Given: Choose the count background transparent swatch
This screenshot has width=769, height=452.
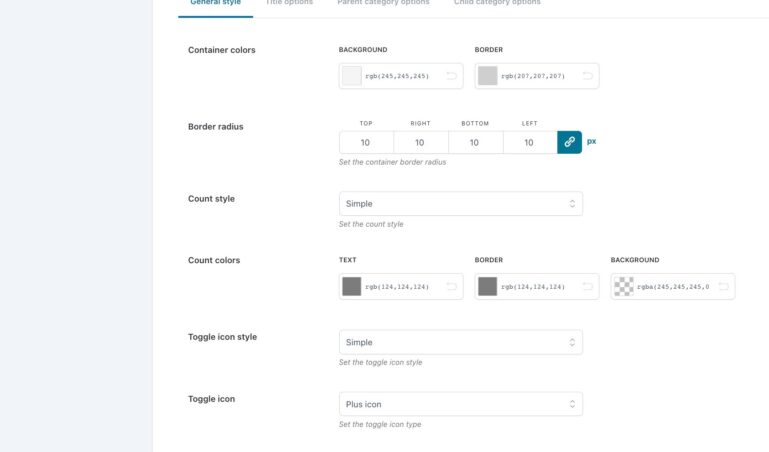Looking at the screenshot, I should pyautogui.click(x=623, y=287).
